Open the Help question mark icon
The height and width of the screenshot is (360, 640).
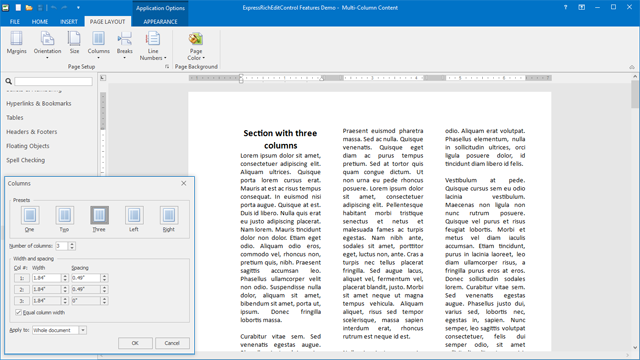coord(565,7)
